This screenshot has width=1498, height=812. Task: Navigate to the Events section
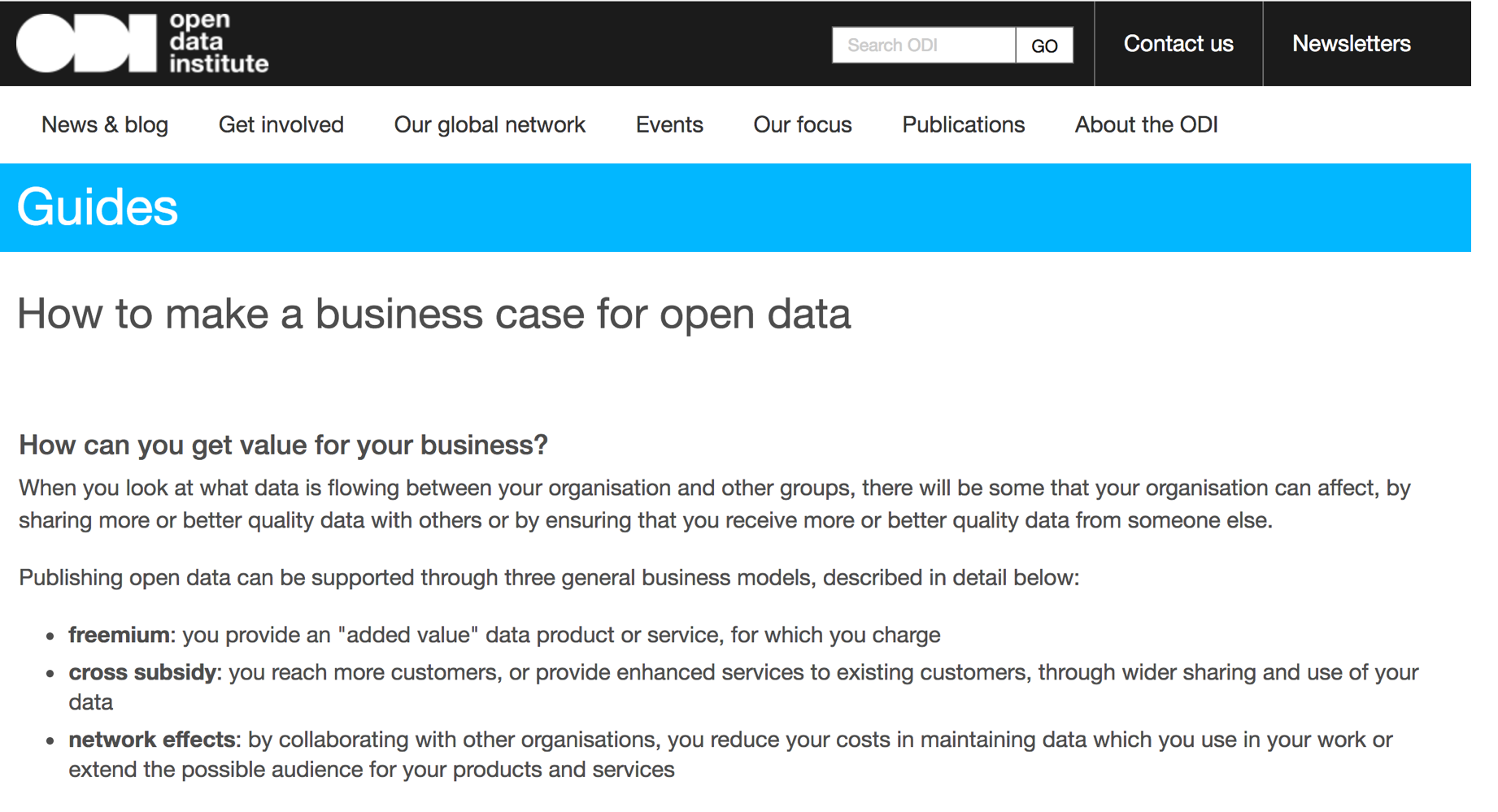pos(669,124)
